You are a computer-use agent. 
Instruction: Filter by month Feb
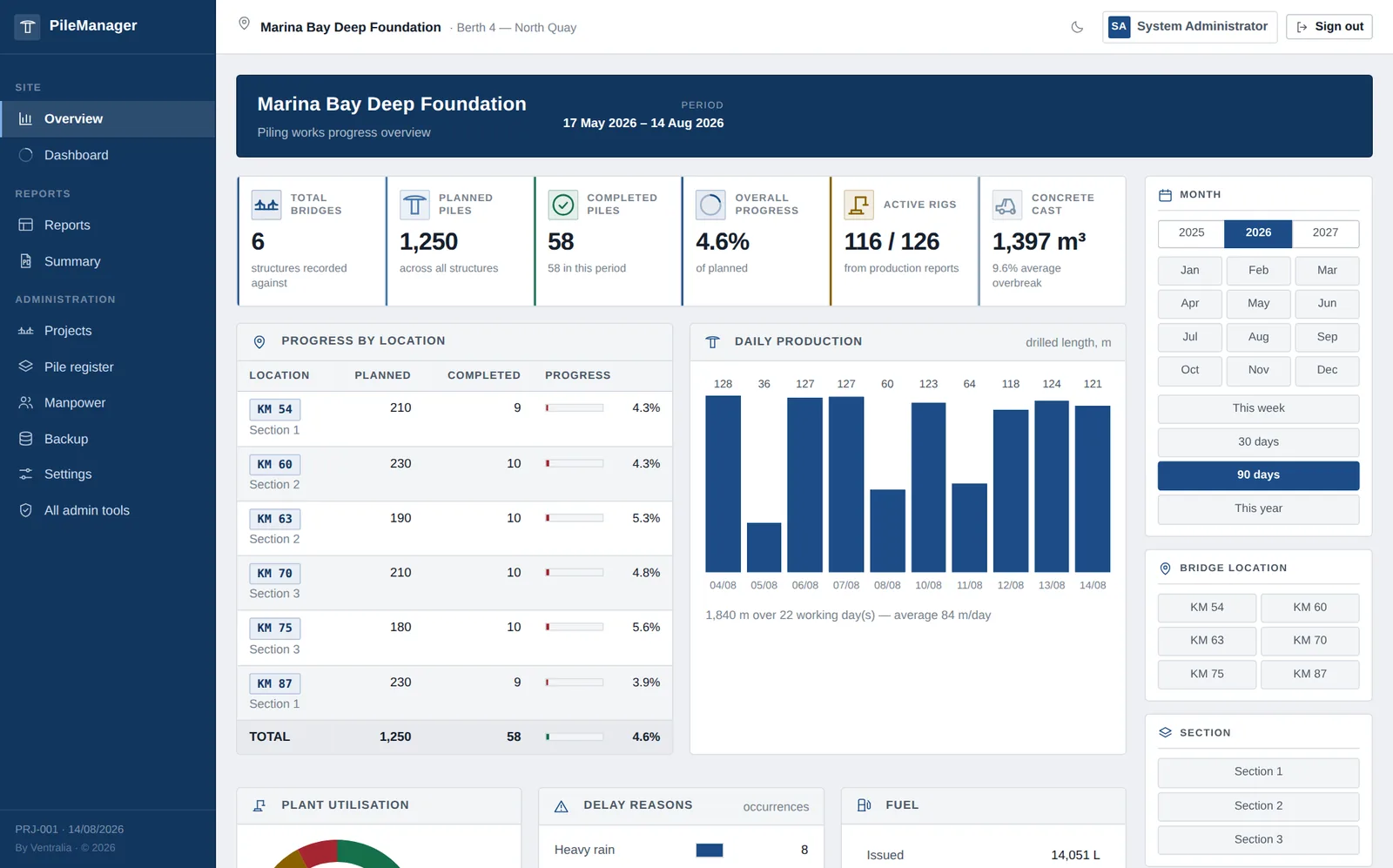(1258, 271)
